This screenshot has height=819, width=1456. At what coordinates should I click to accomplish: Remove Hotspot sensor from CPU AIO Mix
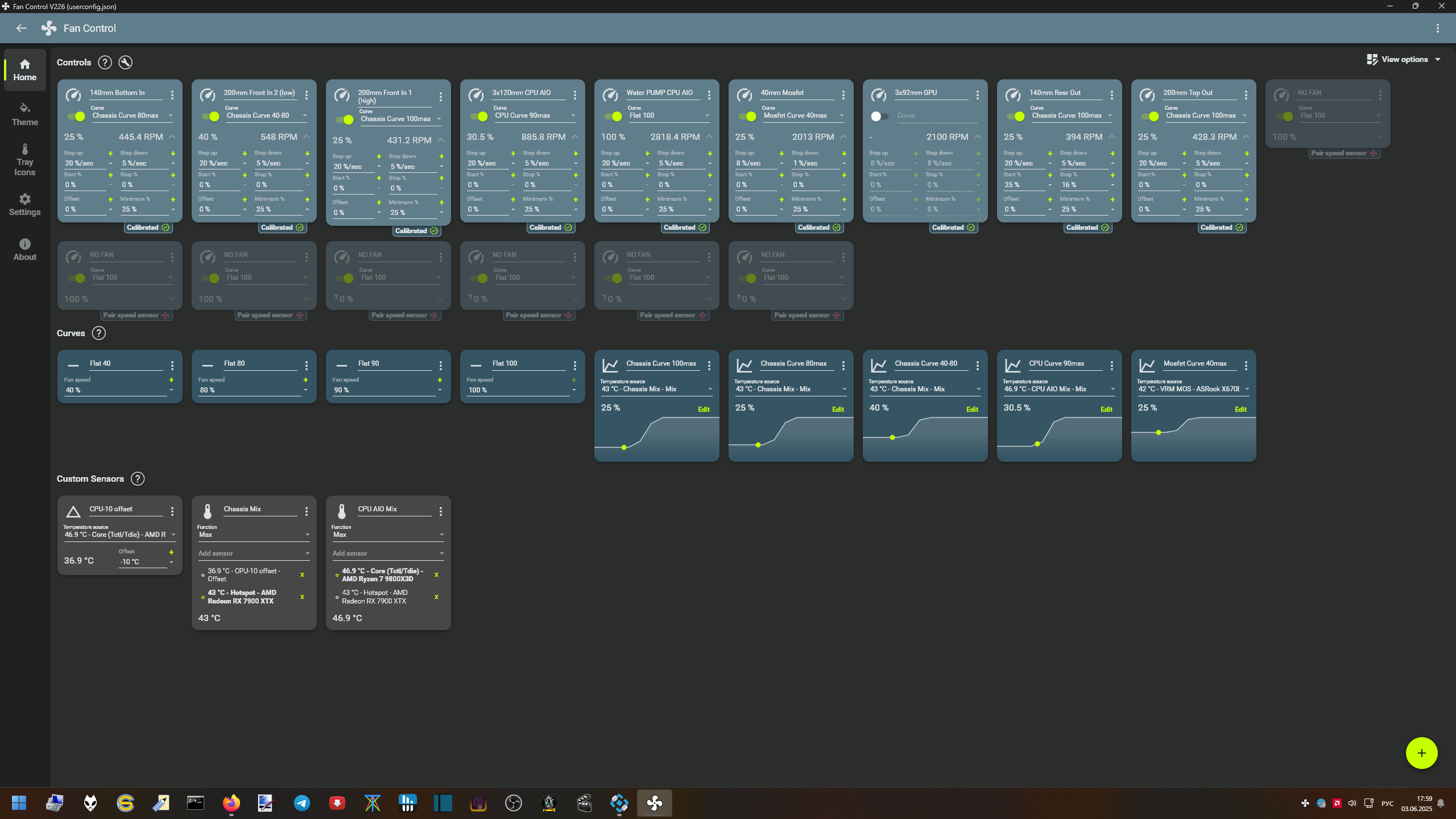(436, 597)
